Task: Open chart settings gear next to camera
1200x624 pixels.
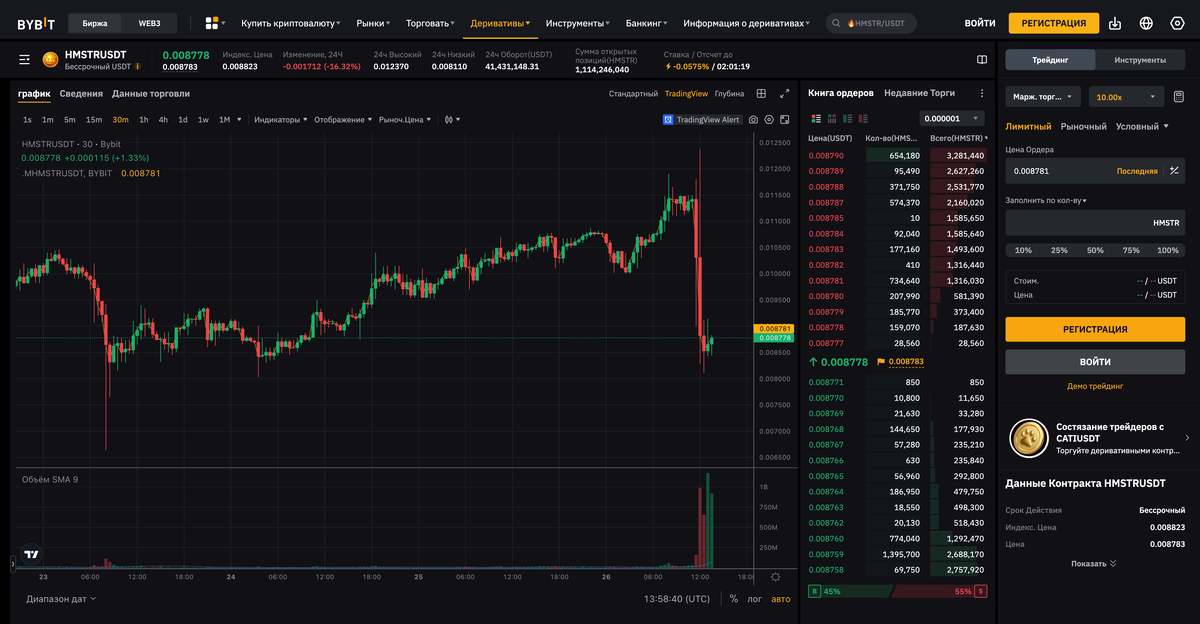Action: (x=769, y=119)
